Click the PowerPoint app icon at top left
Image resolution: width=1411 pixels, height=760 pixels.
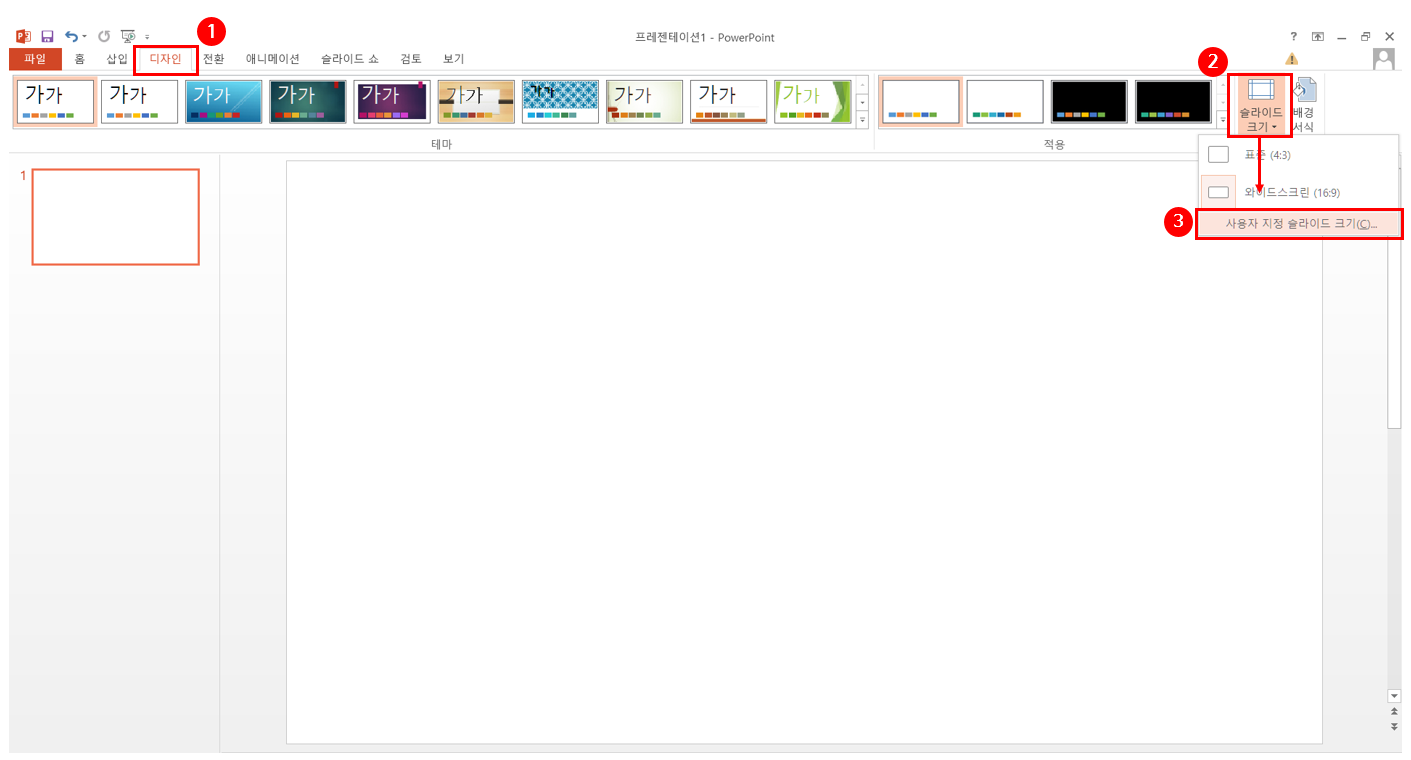tap(24, 37)
